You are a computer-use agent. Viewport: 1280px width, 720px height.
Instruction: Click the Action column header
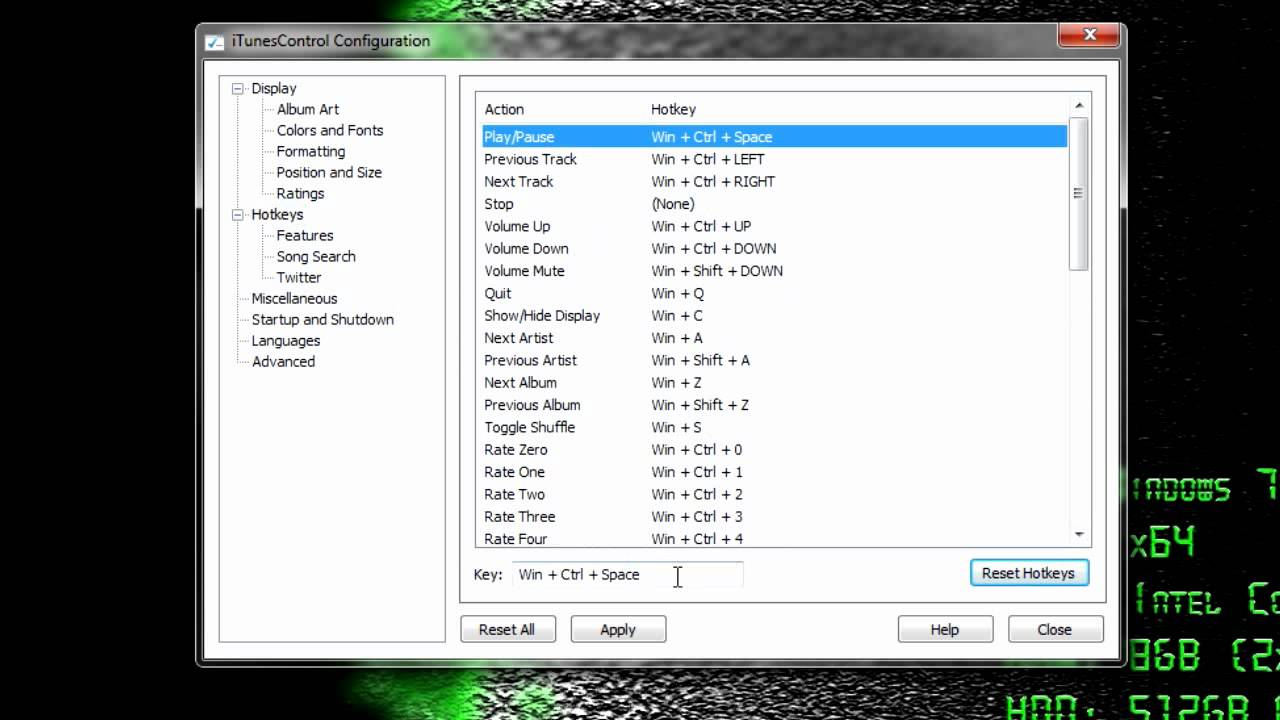[504, 109]
